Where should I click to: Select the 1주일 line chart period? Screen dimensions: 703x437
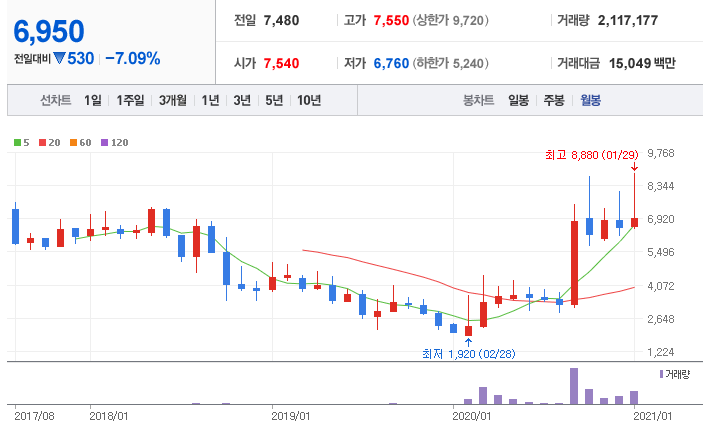(x=130, y=100)
